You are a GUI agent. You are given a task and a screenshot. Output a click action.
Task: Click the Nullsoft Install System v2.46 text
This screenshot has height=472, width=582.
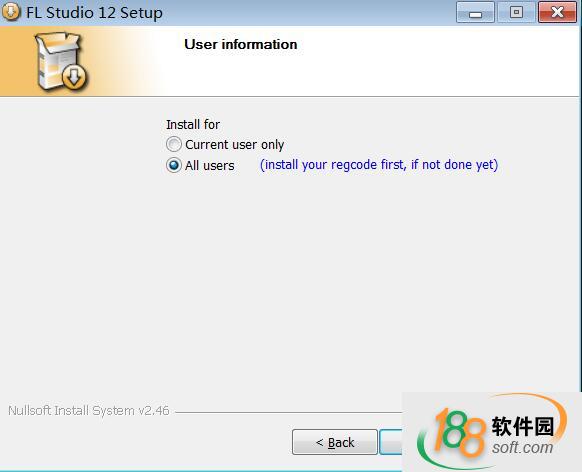[x=89, y=411]
